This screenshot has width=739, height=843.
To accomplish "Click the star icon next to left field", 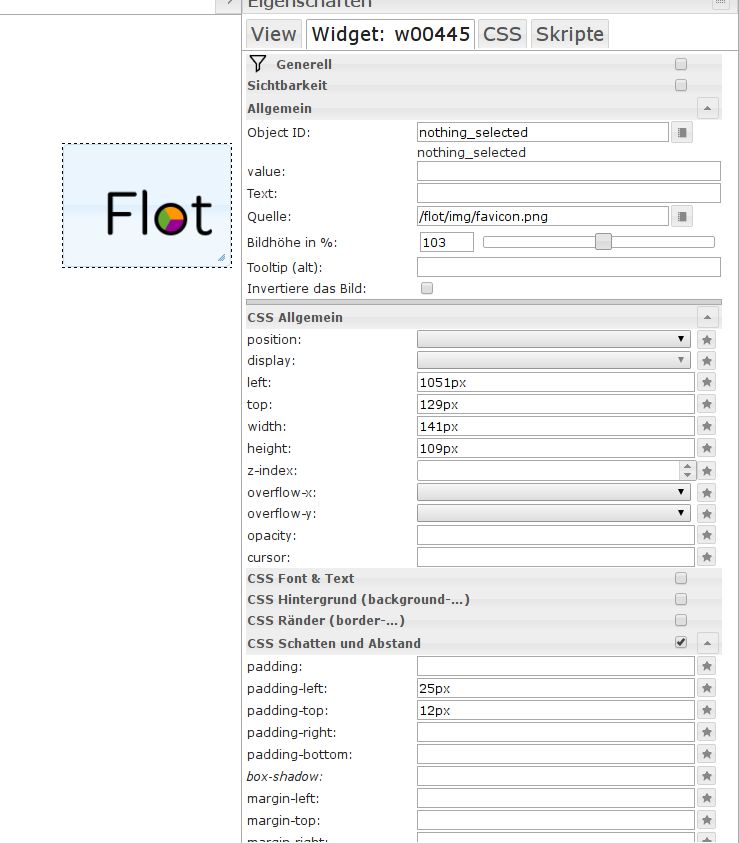I will tap(707, 382).
